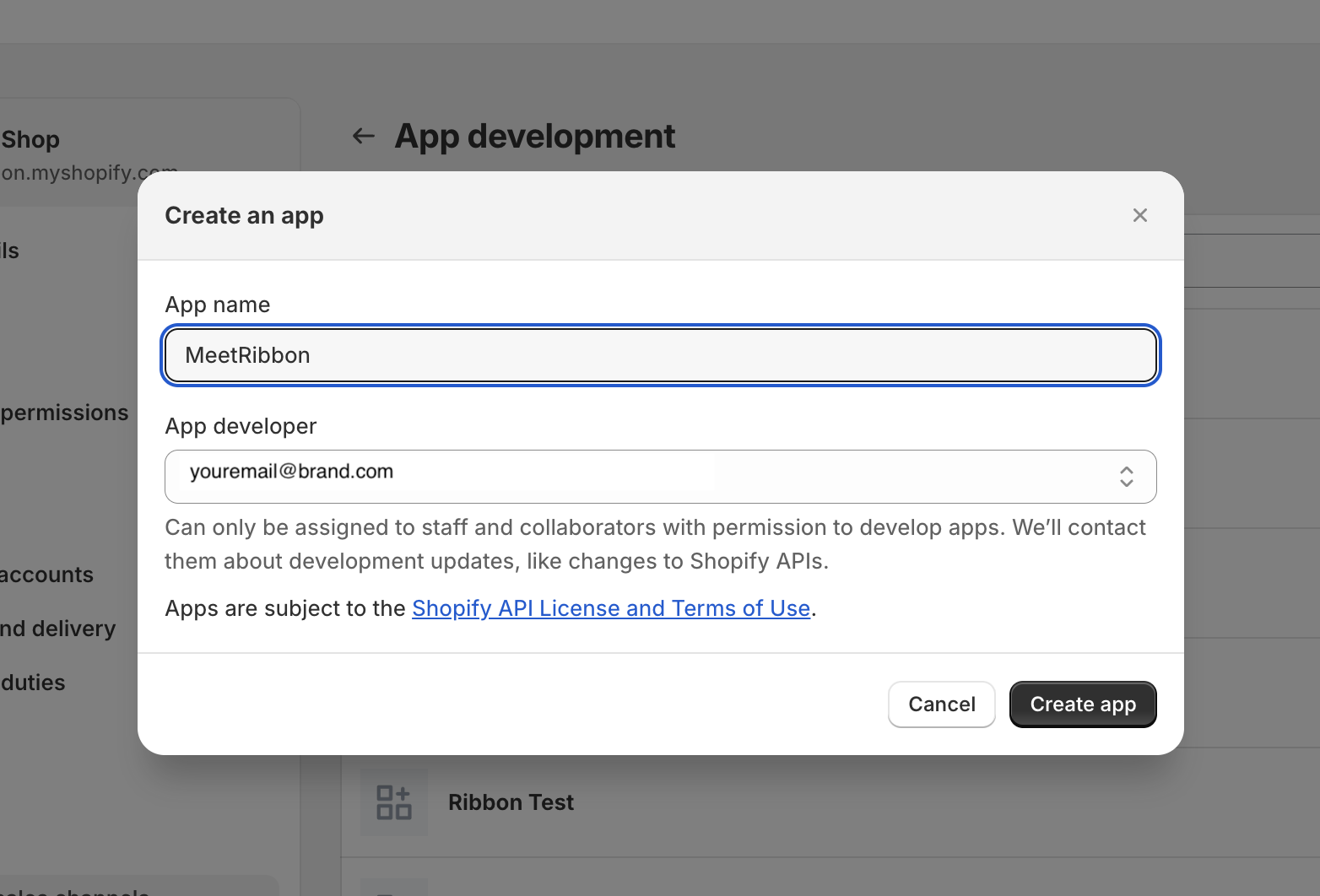This screenshot has height=896, width=1320.
Task: Go to the delivery settings sidebar item
Action: 57,629
